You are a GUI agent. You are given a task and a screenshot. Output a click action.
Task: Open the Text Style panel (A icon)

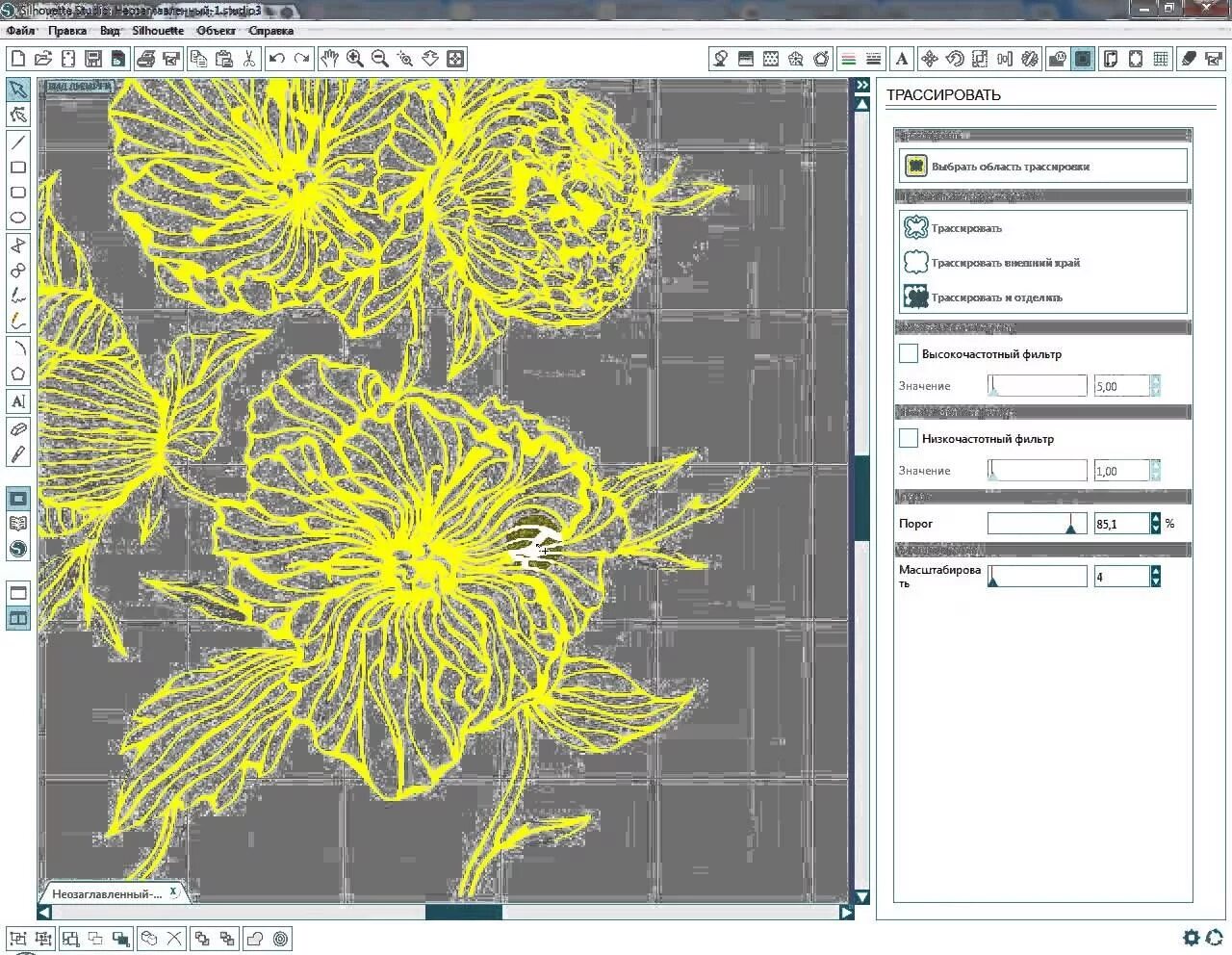point(902,59)
